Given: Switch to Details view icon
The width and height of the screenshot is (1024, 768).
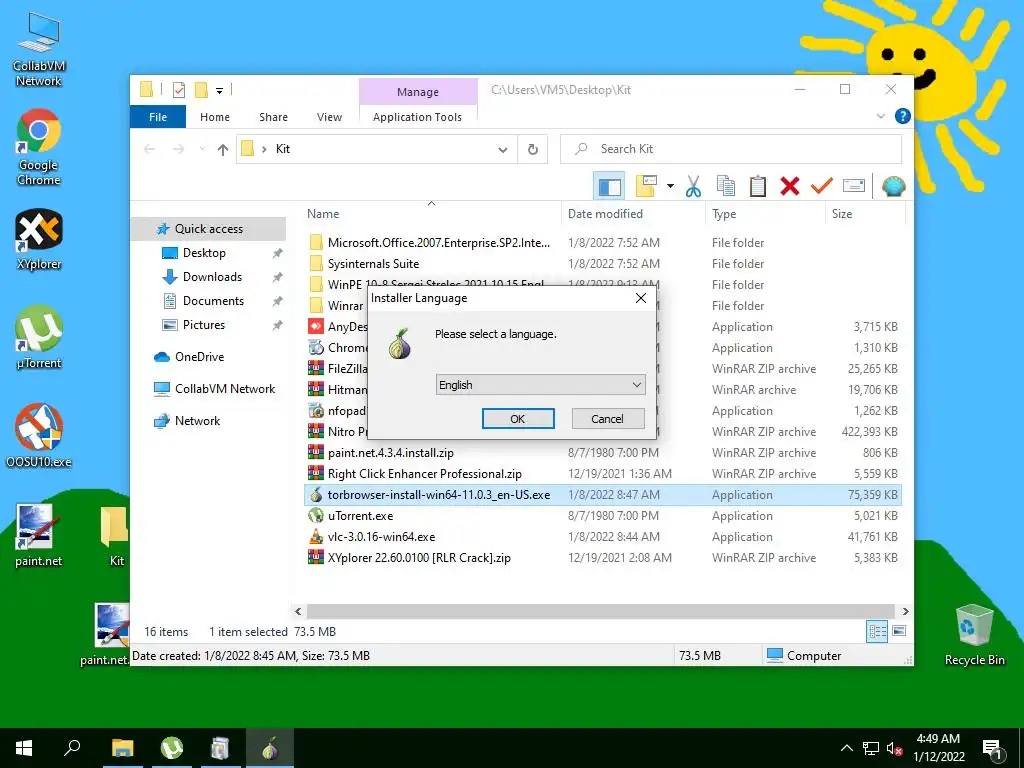Looking at the screenshot, I should coord(877,631).
